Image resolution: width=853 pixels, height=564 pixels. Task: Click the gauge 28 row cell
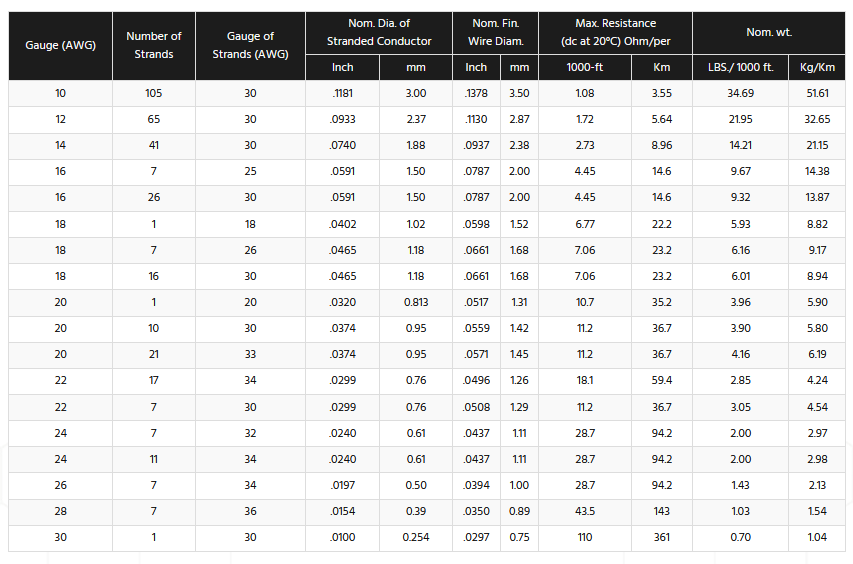point(60,511)
